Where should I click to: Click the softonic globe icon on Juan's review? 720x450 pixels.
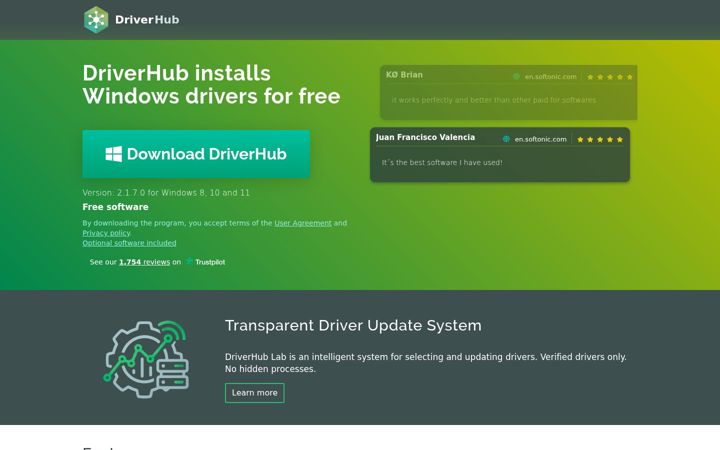506,139
